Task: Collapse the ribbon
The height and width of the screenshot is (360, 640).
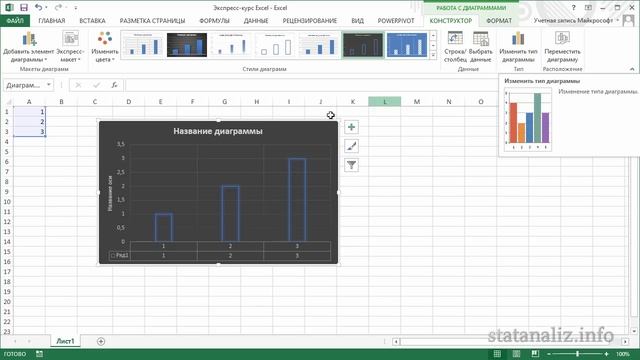Action: click(632, 69)
